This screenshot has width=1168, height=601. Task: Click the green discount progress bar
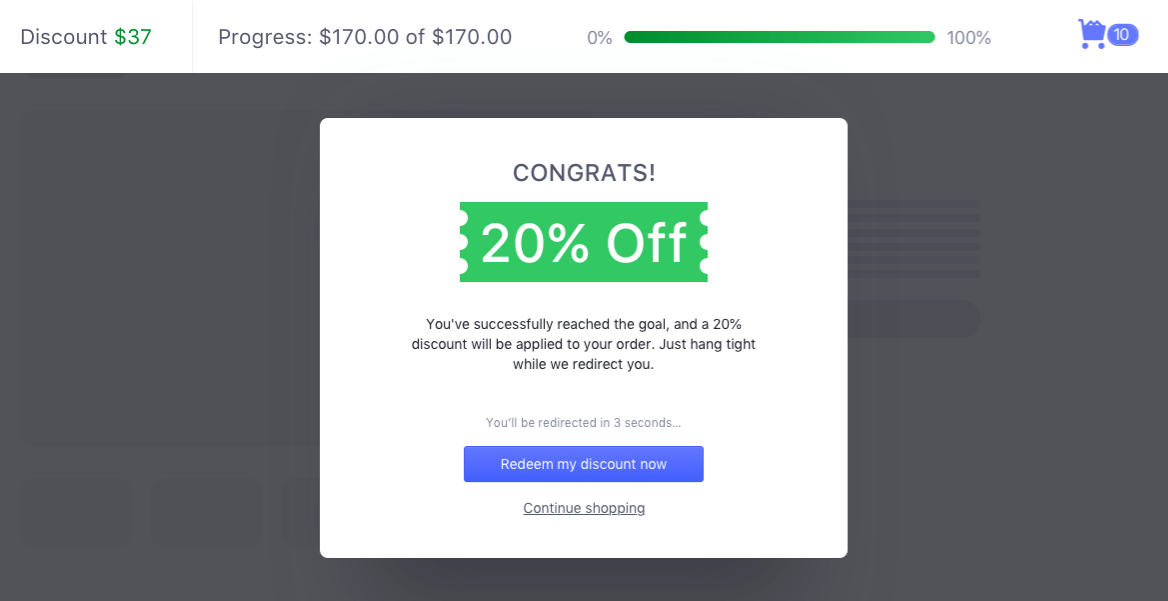[x=779, y=37]
